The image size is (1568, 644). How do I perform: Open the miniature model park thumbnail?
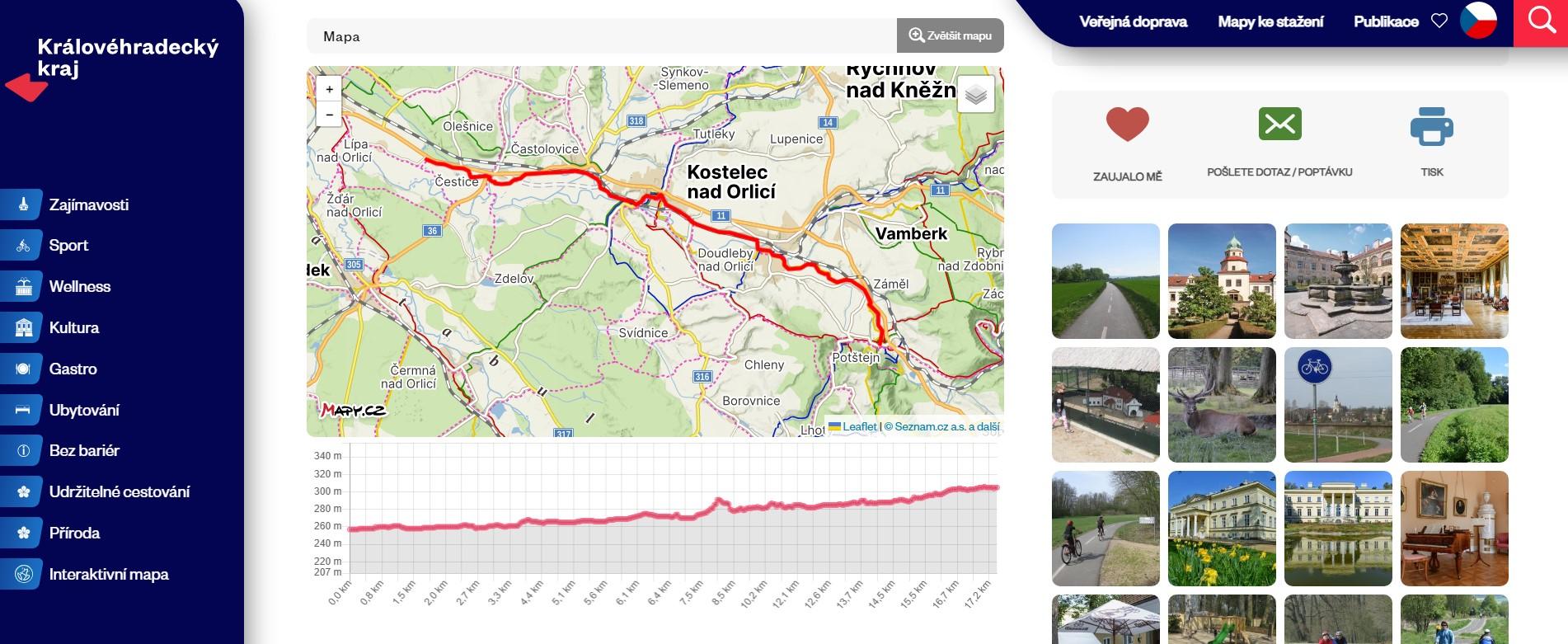click(x=1106, y=405)
